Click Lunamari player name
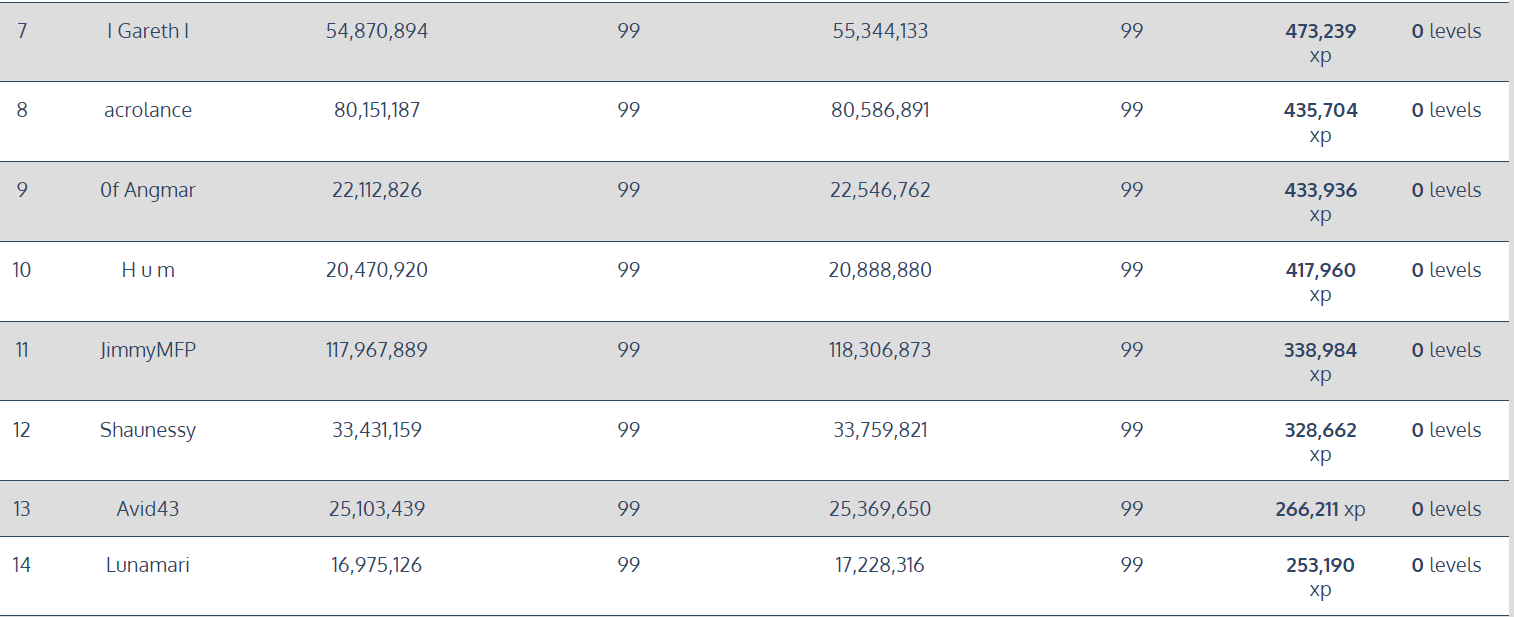The height and width of the screenshot is (617, 1514). pos(148,565)
